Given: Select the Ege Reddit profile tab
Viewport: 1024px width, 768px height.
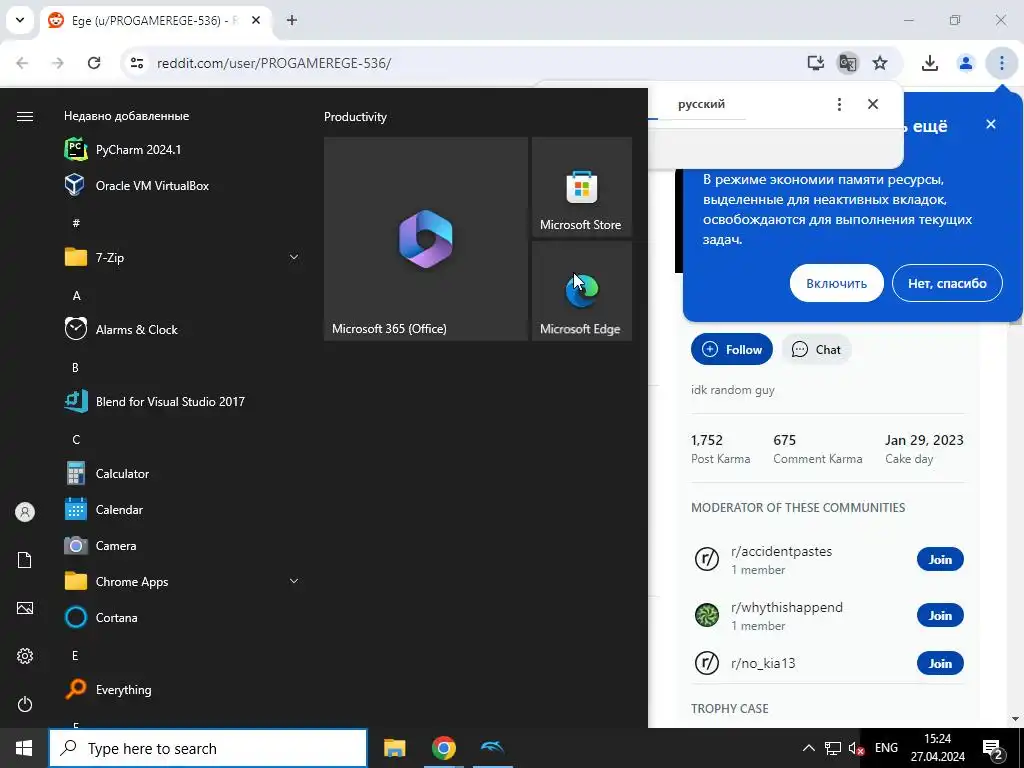Looking at the screenshot, I should coord(156,20).
